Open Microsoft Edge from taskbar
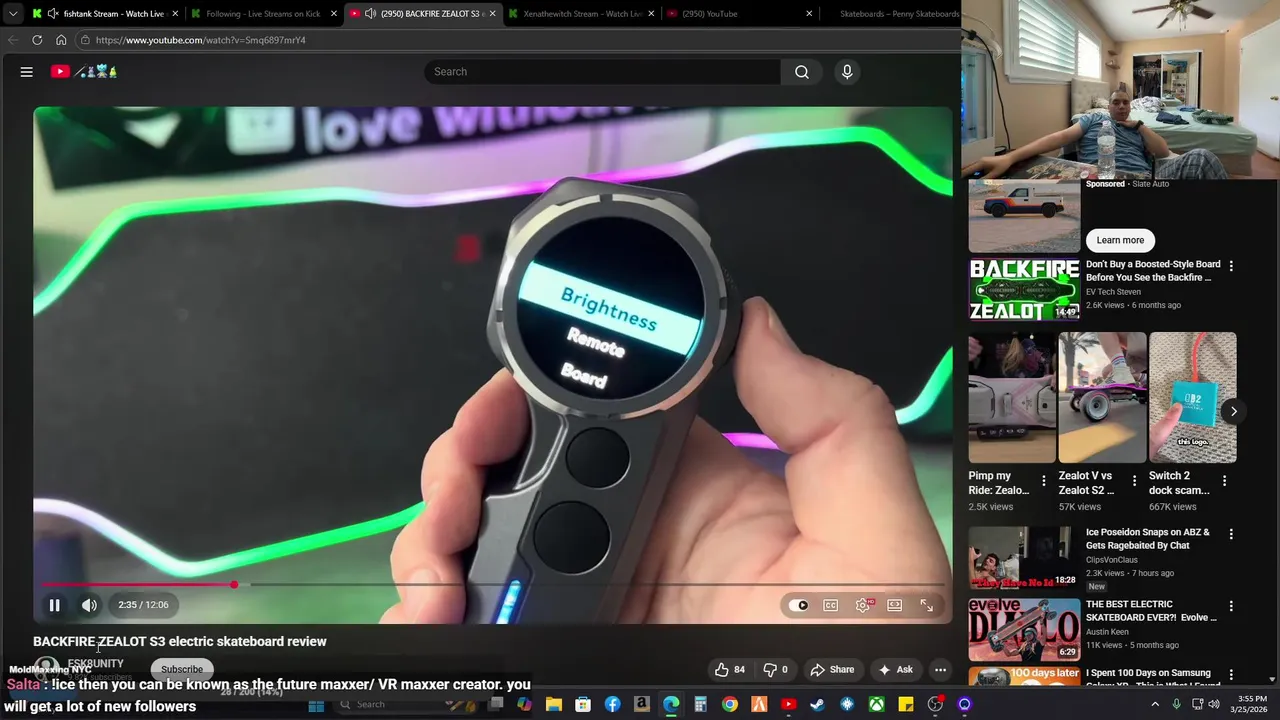This screenshot has width=1280, height=720. tap(671, 705)
